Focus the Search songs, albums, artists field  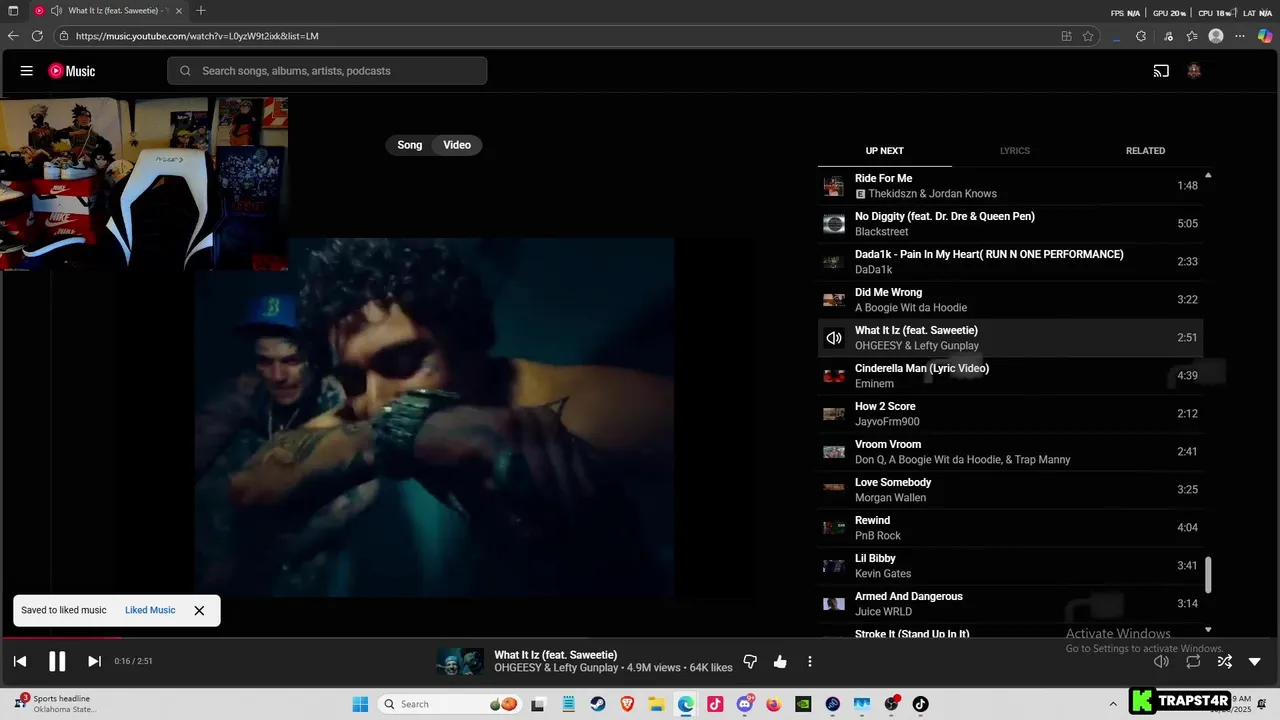(x=327, y=71)
